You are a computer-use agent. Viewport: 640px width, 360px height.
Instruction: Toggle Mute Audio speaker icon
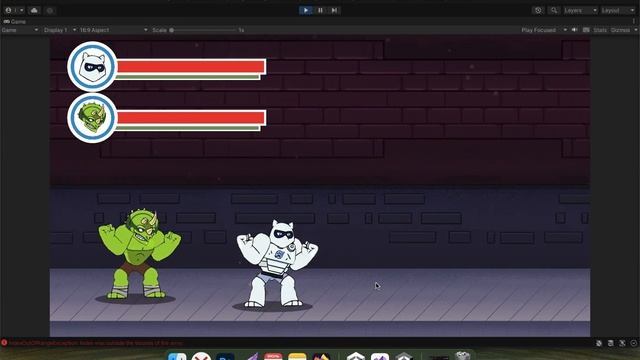coord(575,30)
